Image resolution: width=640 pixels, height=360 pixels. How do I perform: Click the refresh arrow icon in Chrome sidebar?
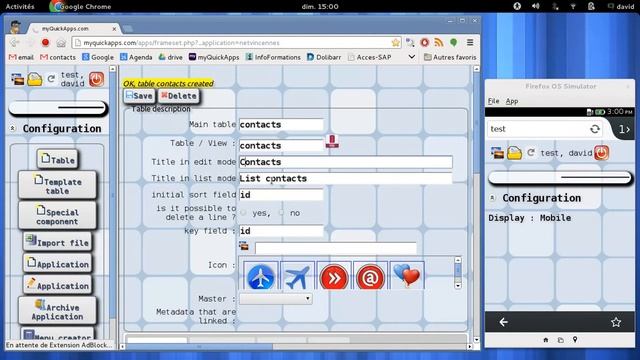[51, 79]
